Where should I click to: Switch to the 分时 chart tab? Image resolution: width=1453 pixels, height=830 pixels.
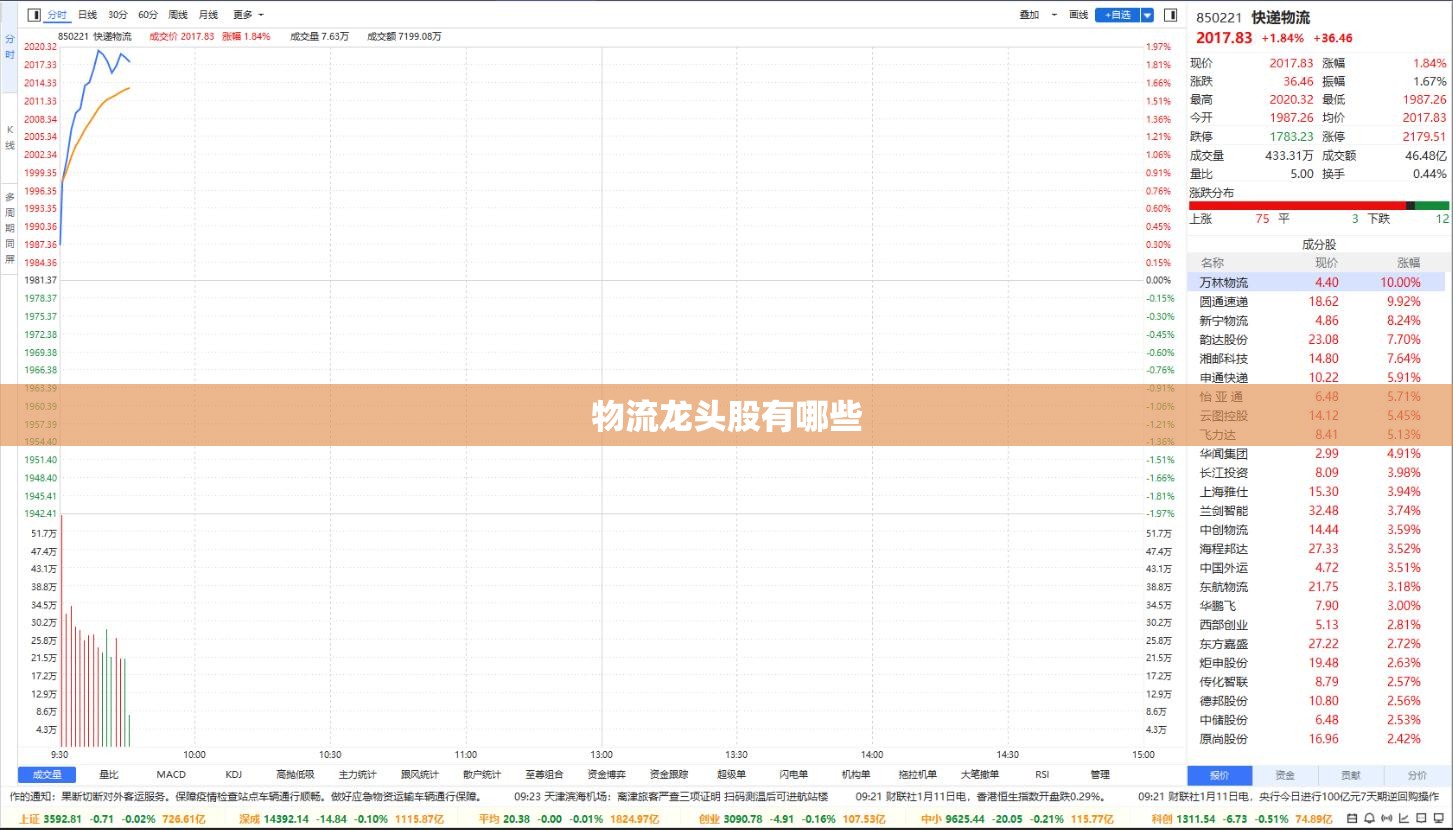[x=57, y=15]
